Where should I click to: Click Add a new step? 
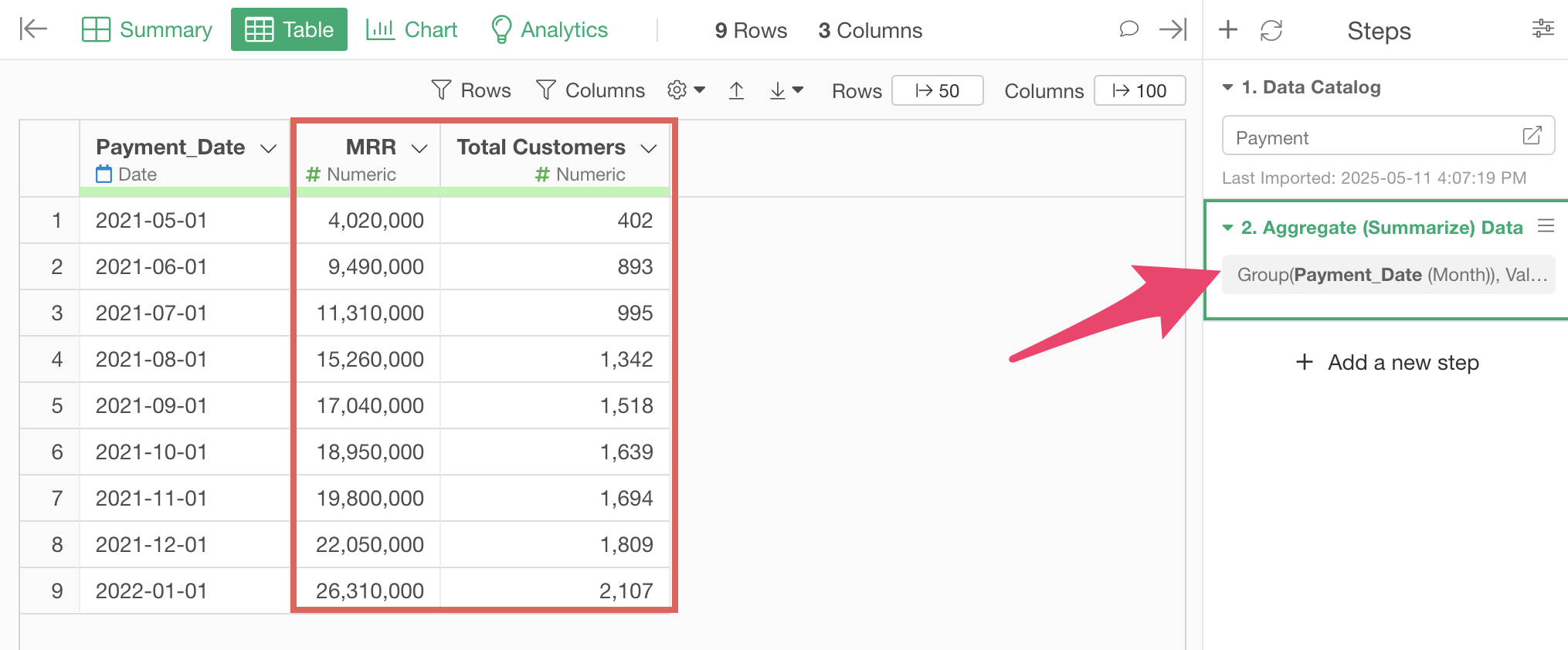click(x=1387, y=362)
